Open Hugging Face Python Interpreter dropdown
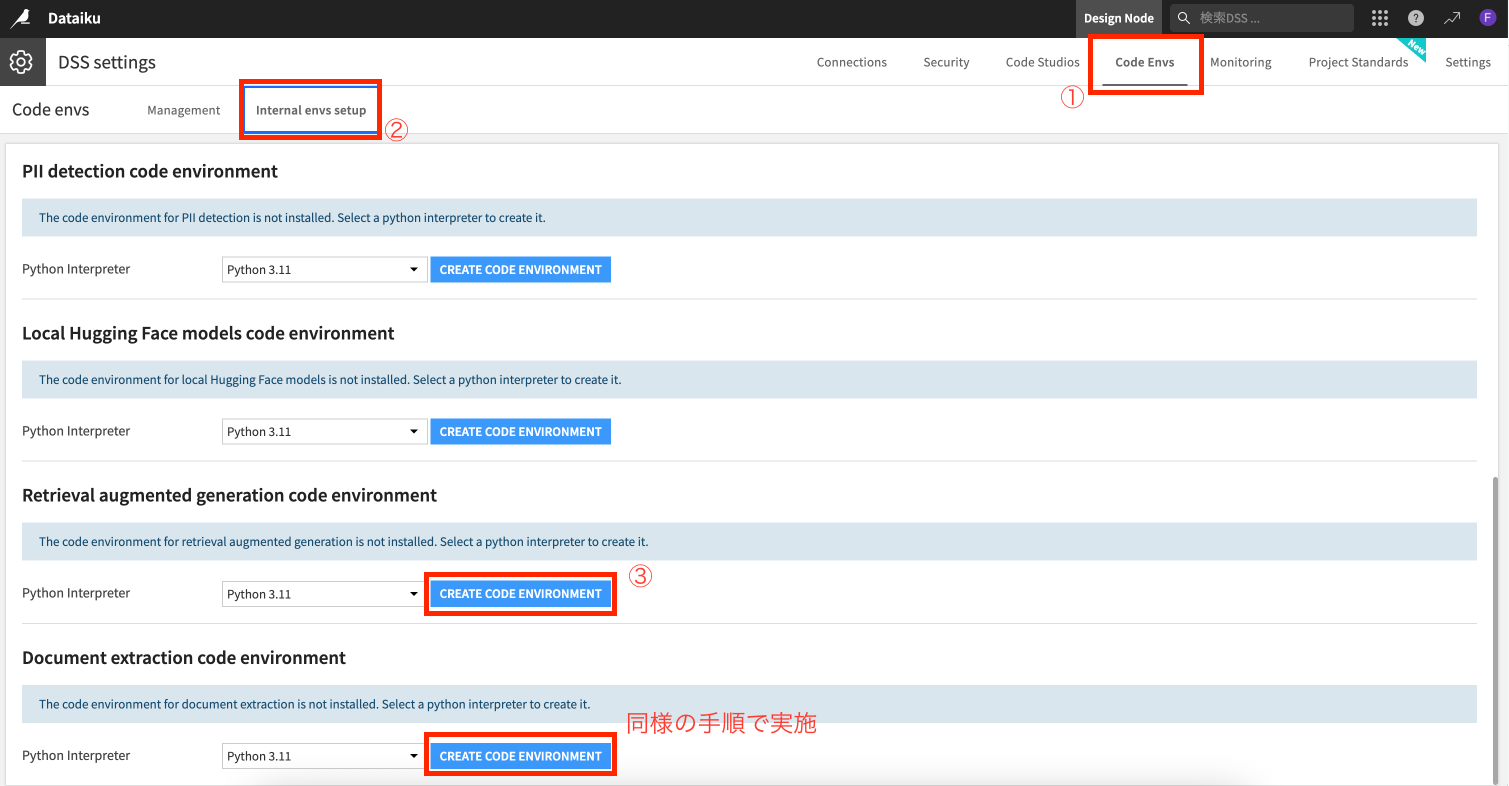This screenshot has height=786, width=1509. tap(324, 432)
